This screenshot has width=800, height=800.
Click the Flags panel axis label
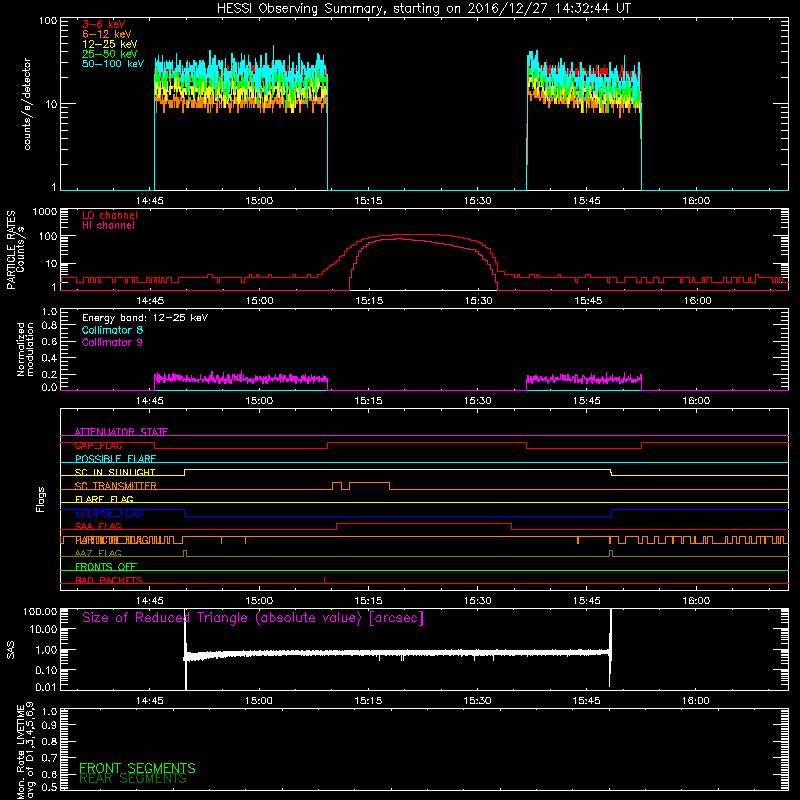41,499
